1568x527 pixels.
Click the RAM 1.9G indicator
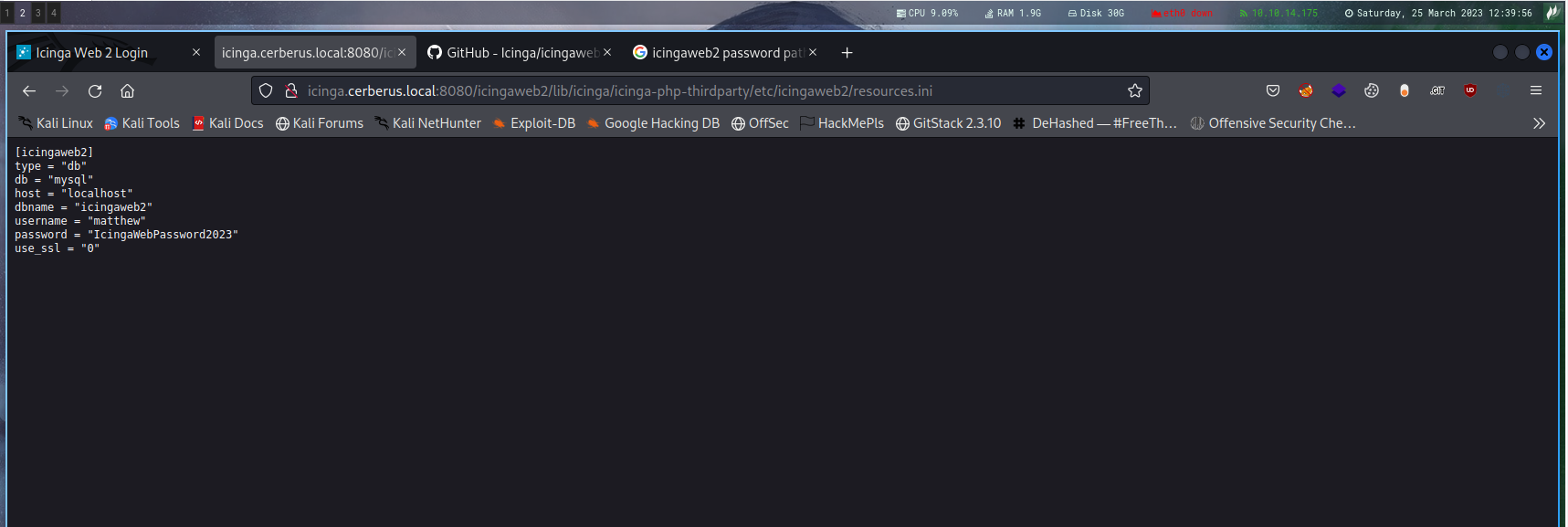pyautogui.click(x=1013, y=13)
